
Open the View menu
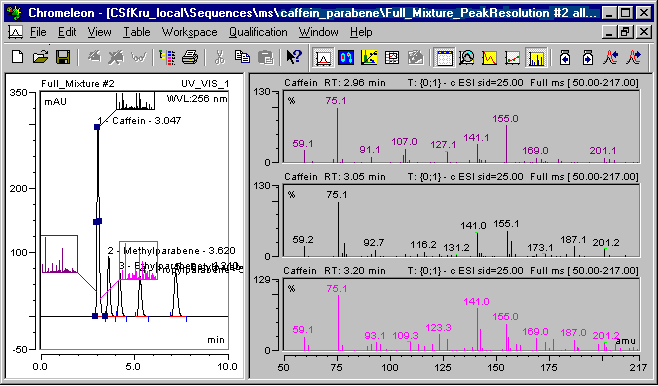[x=99, y=32]
